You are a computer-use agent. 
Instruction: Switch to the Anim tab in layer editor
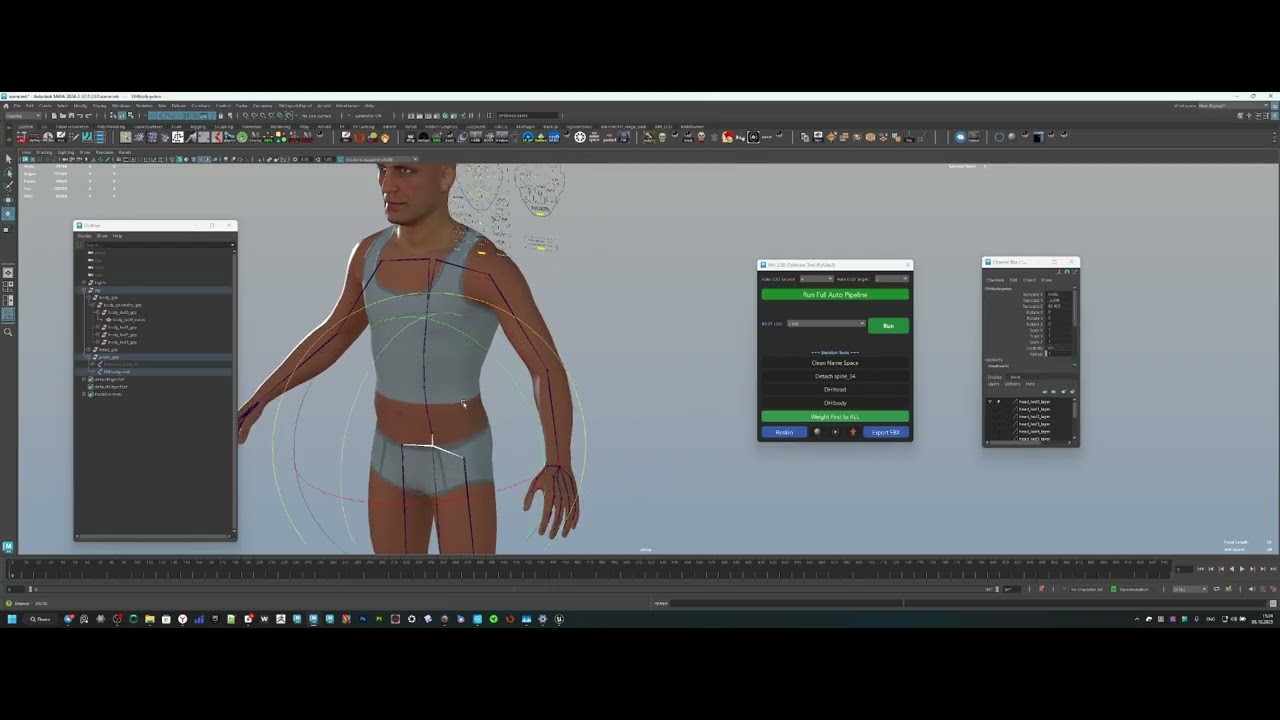tap(1015, 377)
